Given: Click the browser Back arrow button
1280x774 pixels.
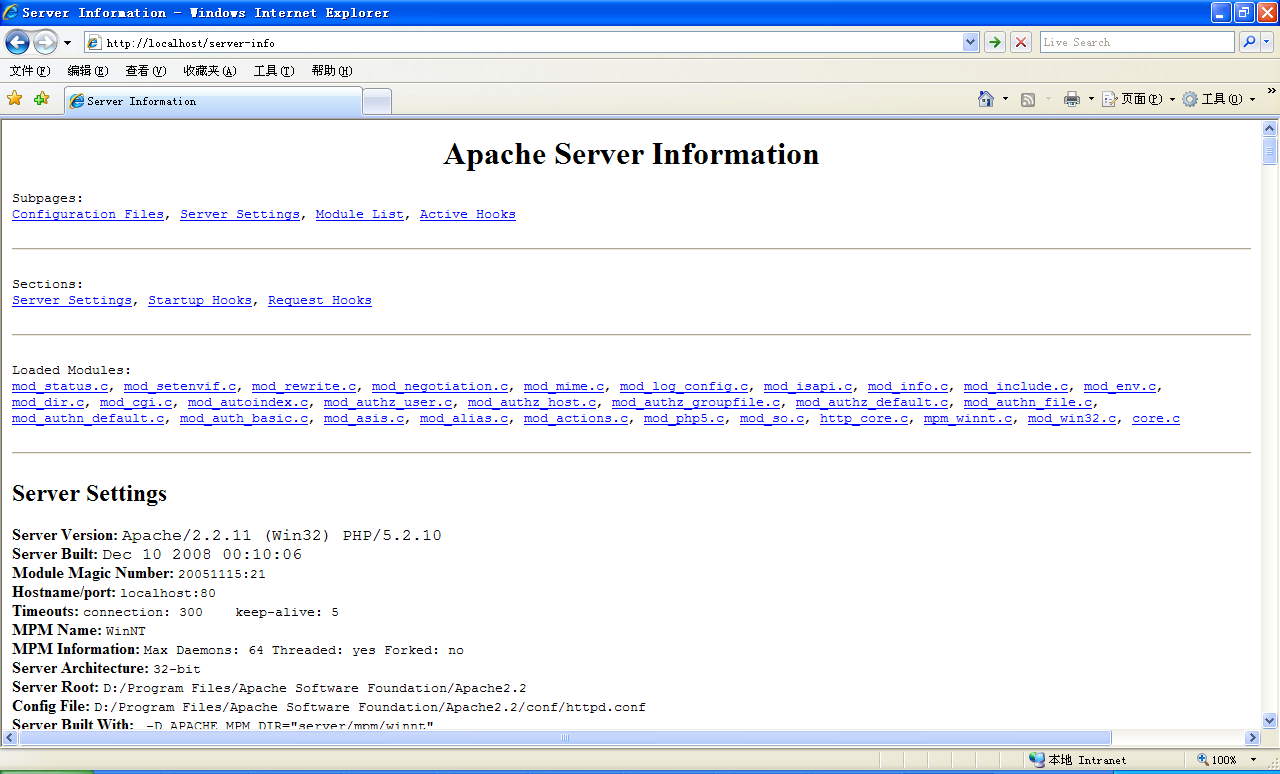Looking at the screenshot, I should coord(17,42).
